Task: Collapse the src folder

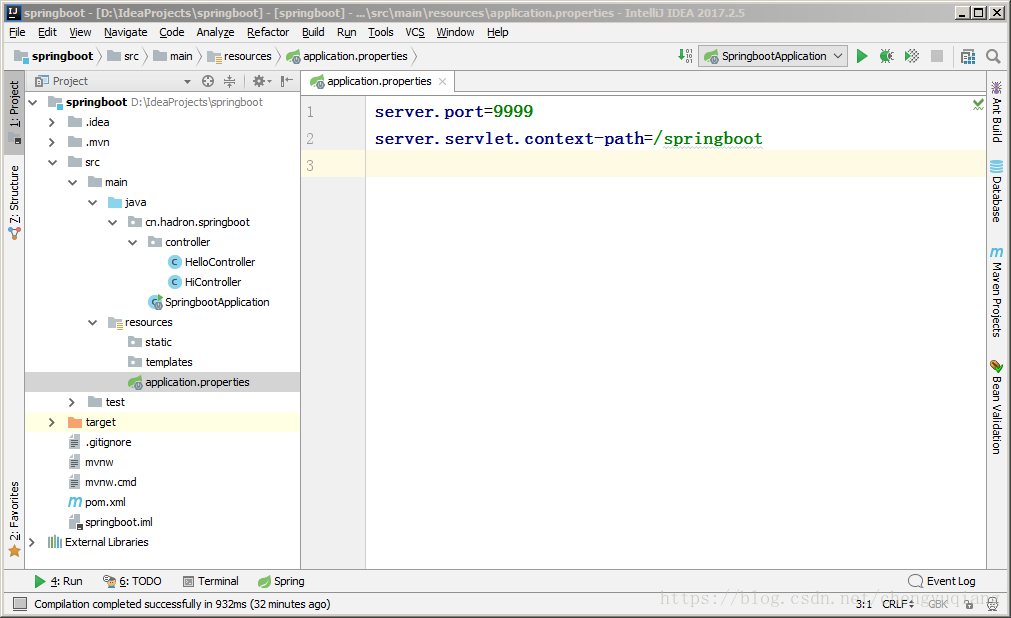Action: tap(52, 162)
